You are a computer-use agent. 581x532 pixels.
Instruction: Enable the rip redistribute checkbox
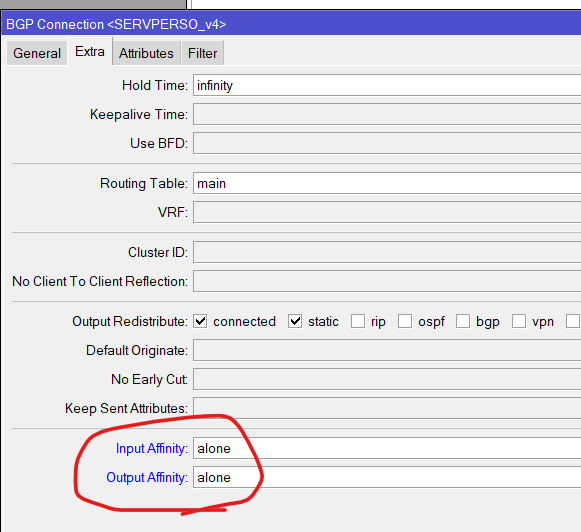pos(358,321)
